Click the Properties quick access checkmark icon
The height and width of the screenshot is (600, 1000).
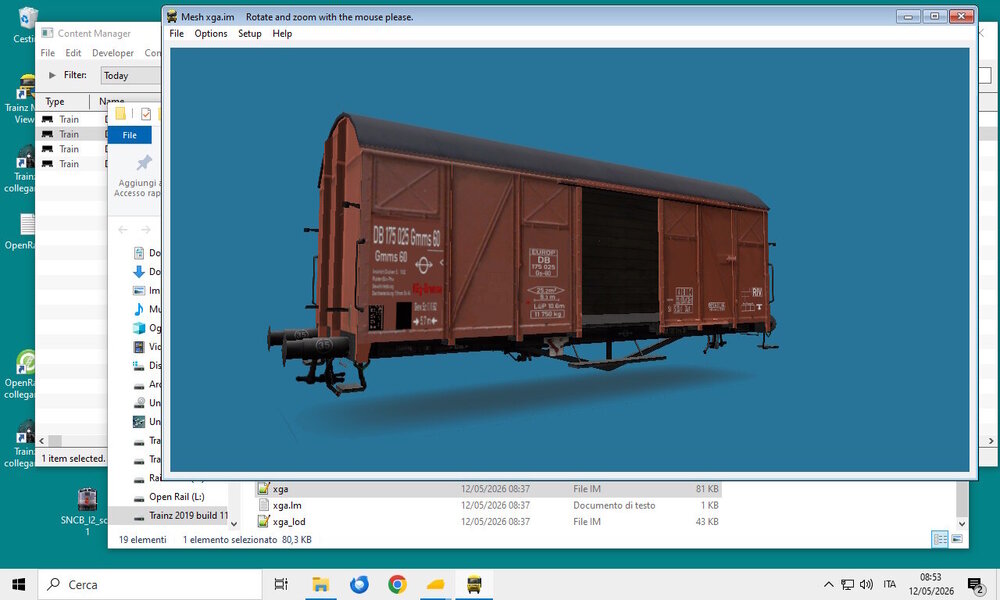[146, 114]
